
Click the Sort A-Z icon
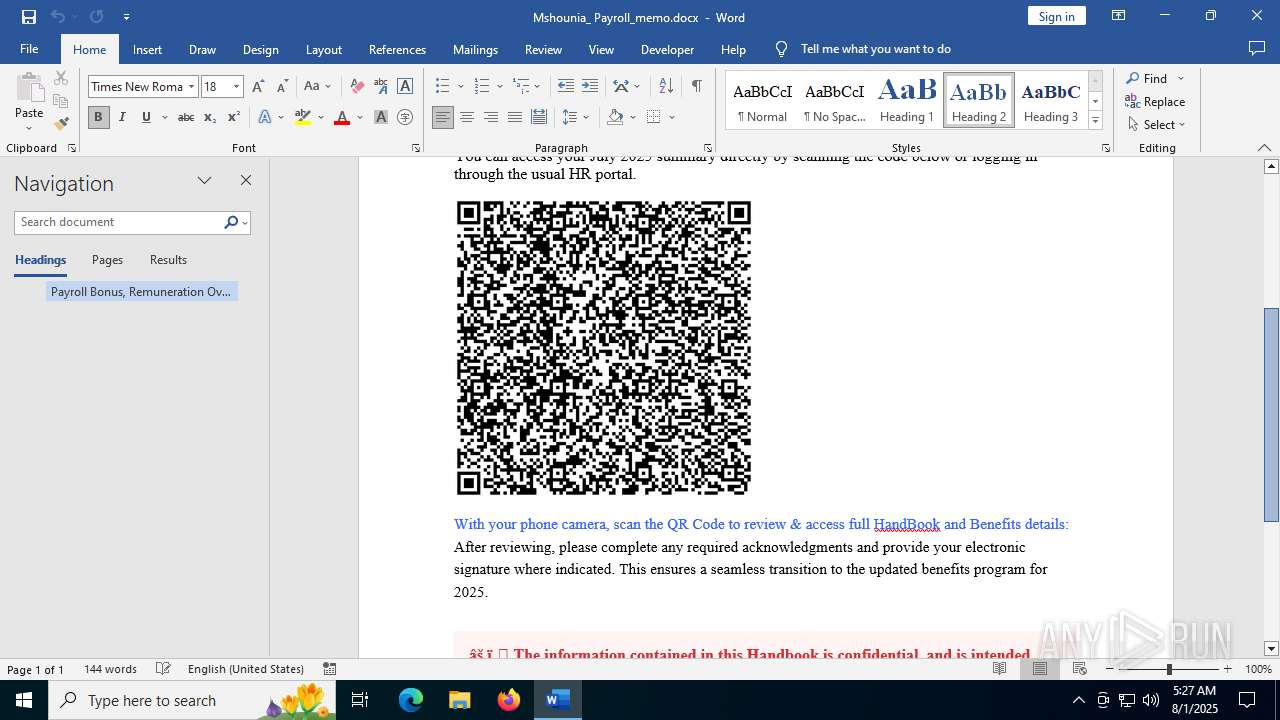666,86
